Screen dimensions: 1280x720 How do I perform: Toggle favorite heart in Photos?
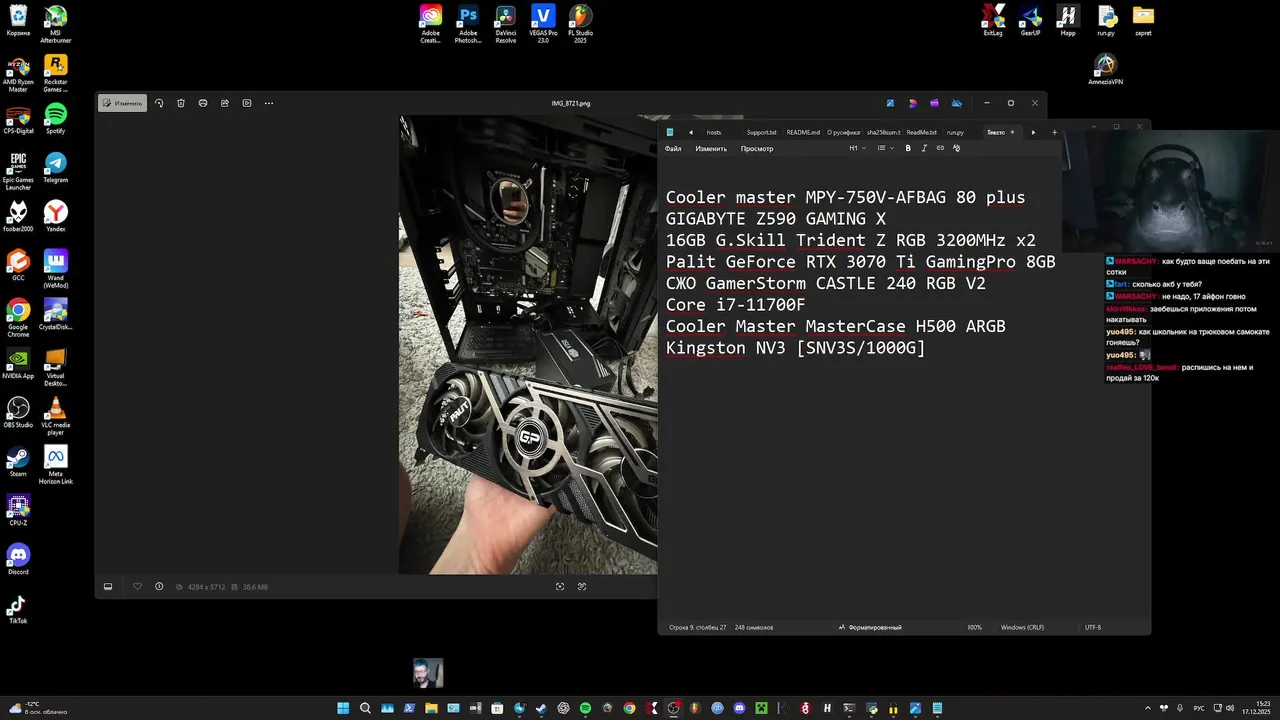coord(138,587)
